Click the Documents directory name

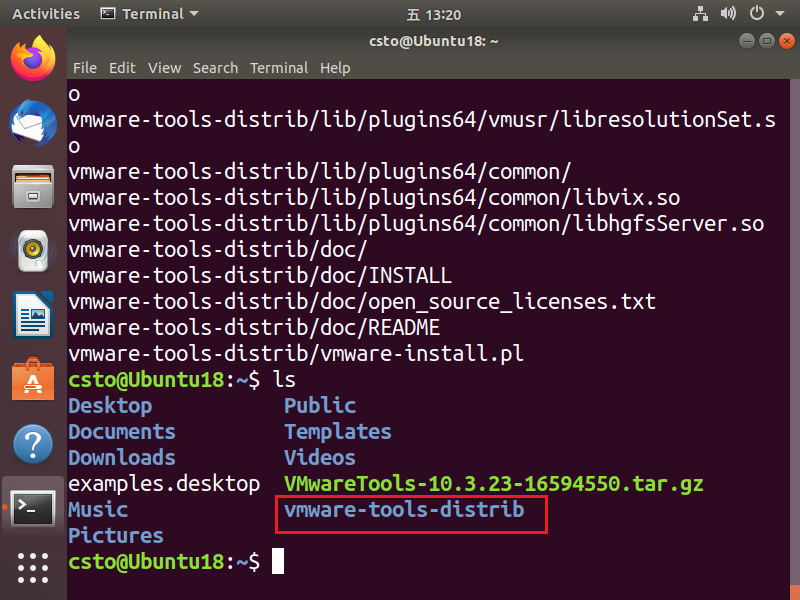[x=122, y=432]
